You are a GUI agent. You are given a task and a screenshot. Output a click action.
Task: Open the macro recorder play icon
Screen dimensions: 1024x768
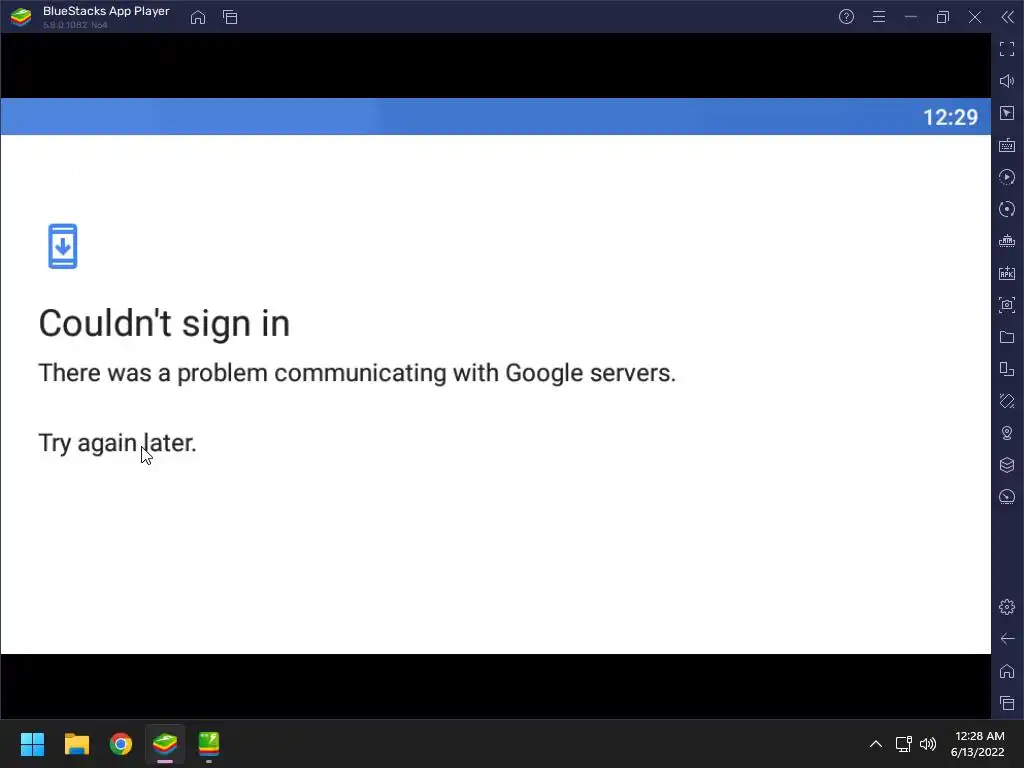pos(1007,177)
